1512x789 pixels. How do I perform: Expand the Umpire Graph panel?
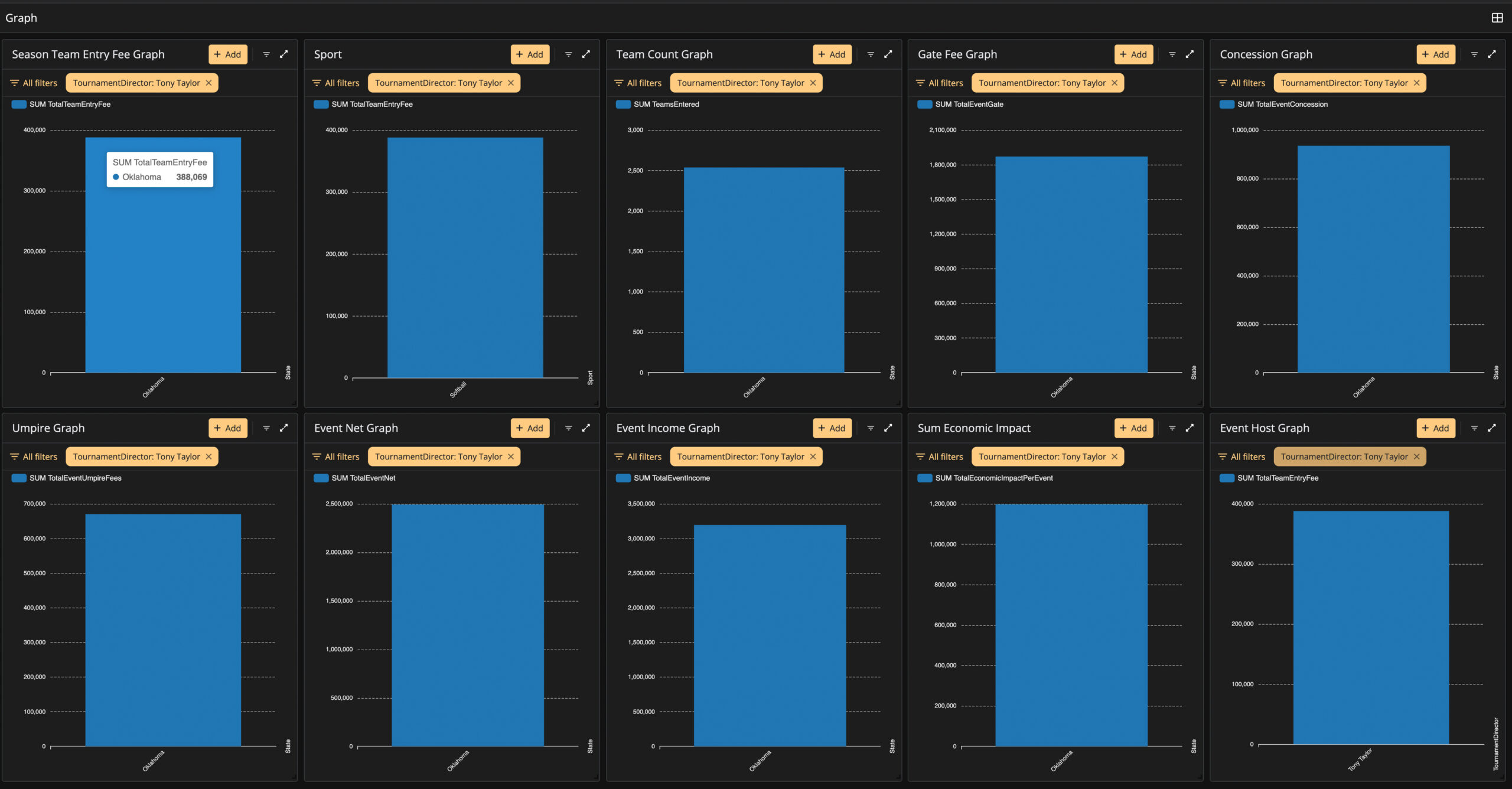pos(284,428)
